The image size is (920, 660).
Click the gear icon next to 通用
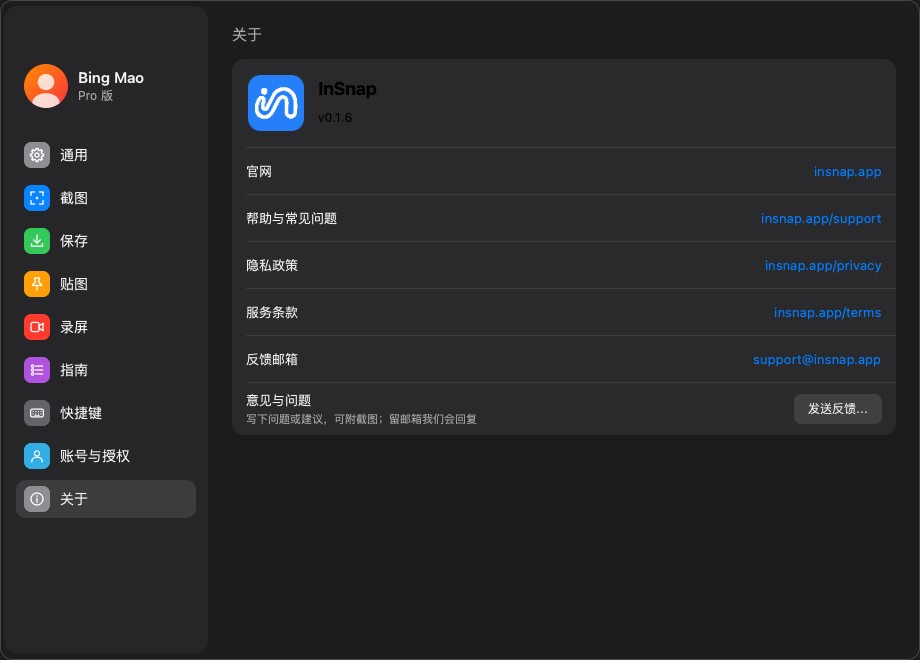[x=37, y=155]
